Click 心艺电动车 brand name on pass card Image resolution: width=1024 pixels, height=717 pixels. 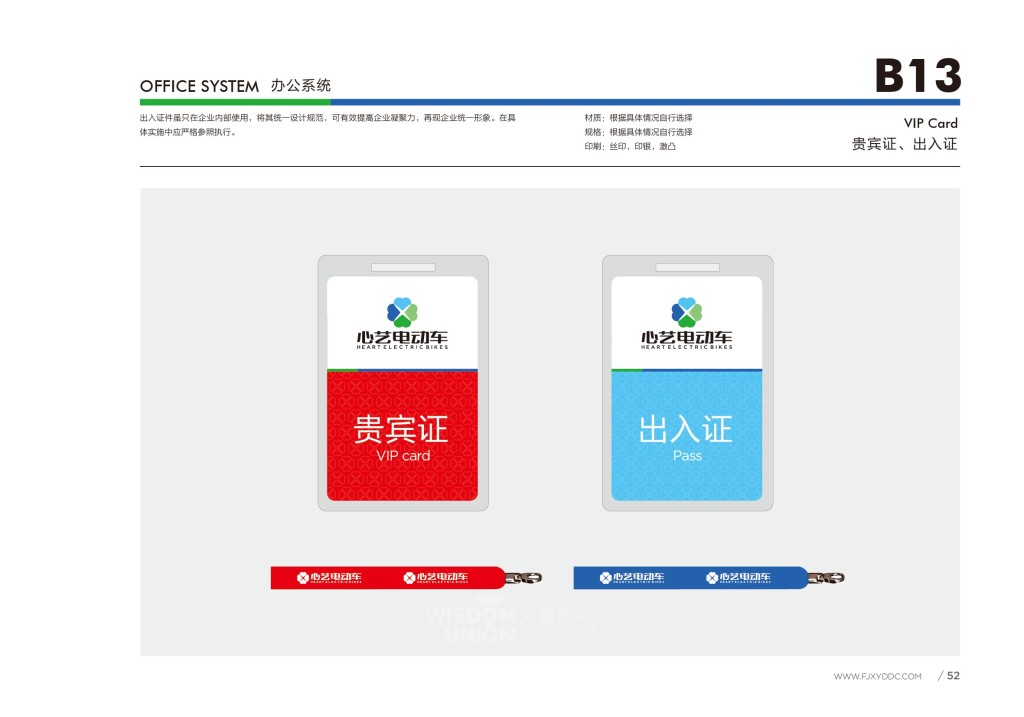[x=686, y=338]
